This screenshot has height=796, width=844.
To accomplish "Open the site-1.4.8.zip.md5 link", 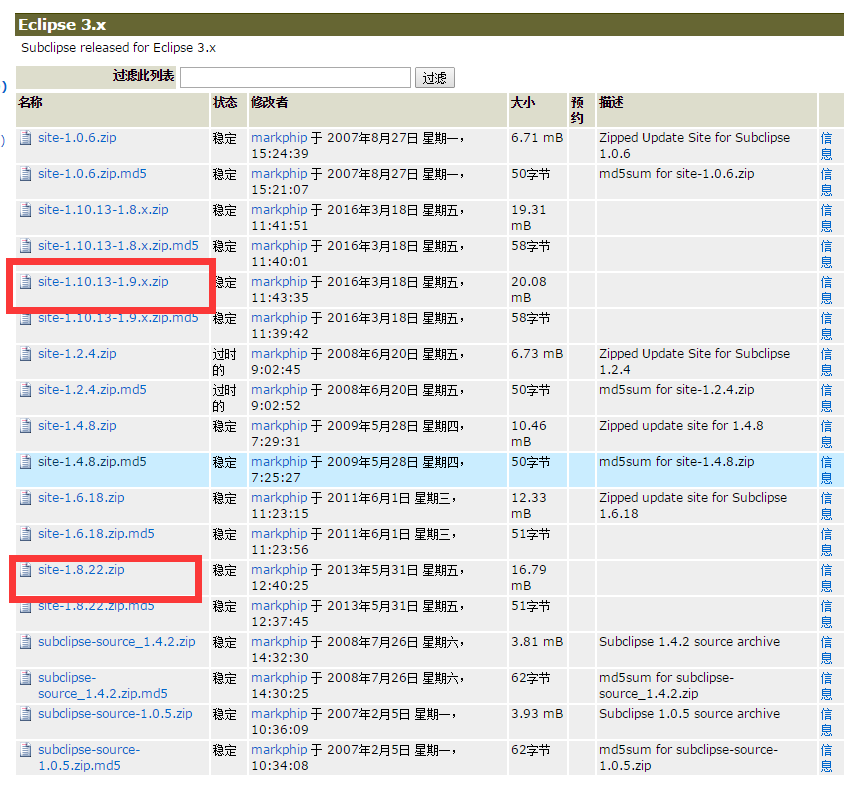I will point(92,462).
